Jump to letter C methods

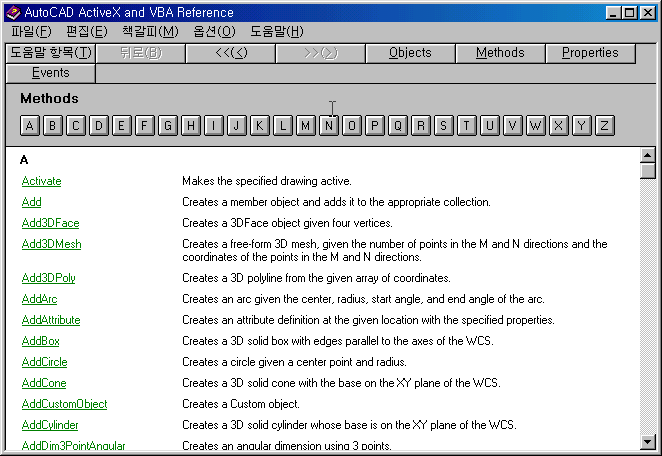(x=76, y=126)
